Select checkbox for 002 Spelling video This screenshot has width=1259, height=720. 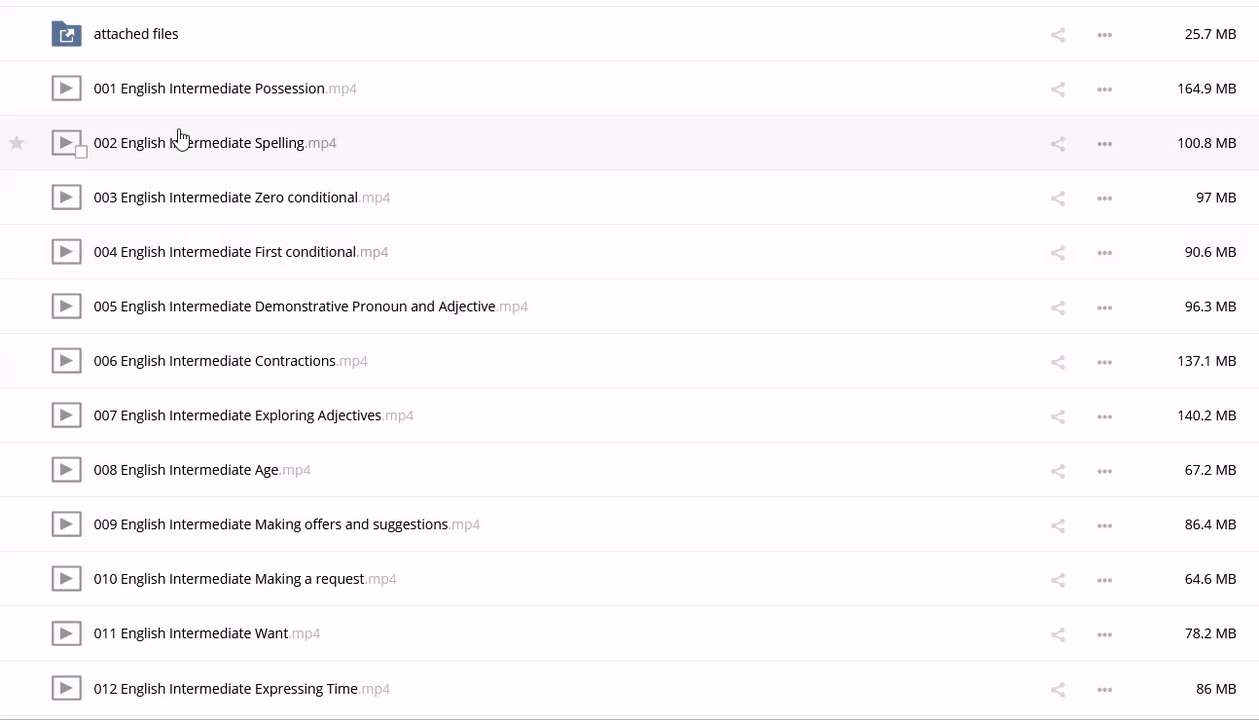81,152
